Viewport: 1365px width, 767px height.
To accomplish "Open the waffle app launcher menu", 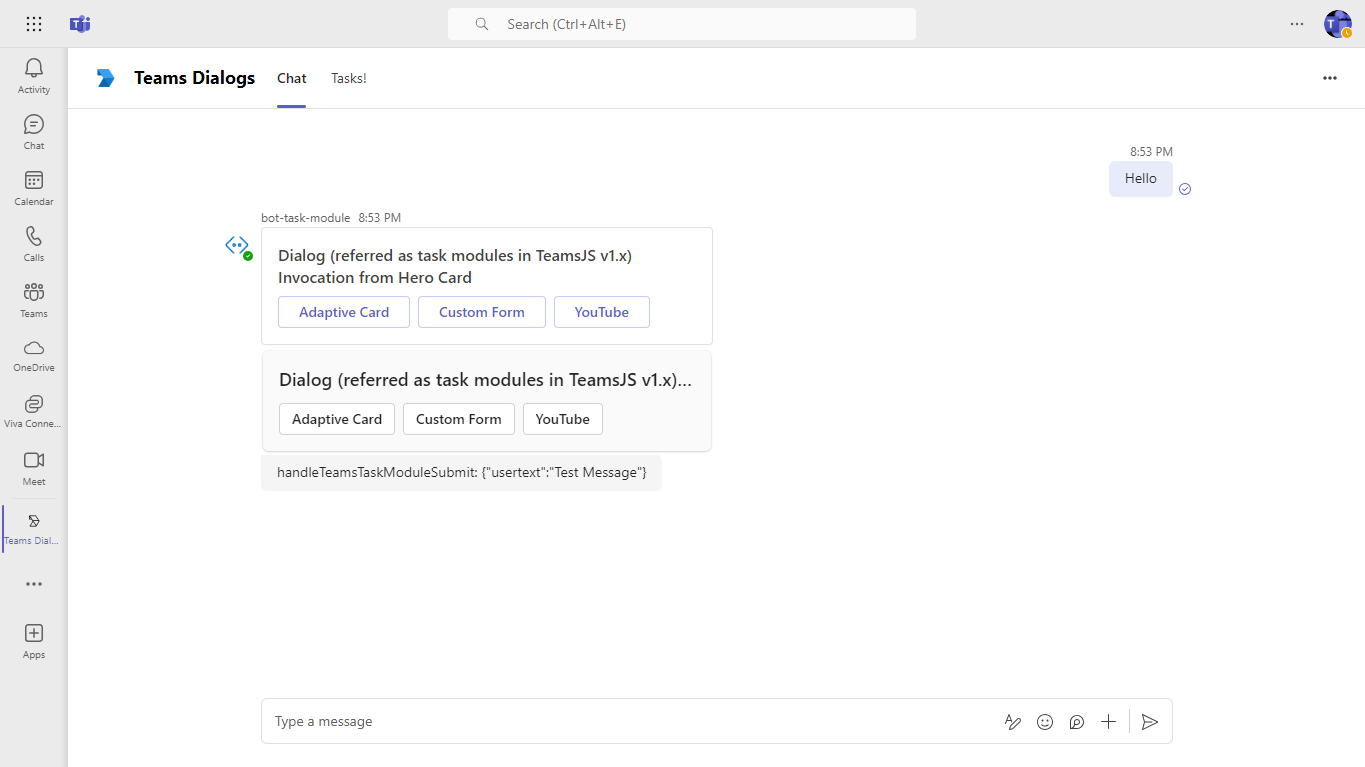I will coord(33,24).
